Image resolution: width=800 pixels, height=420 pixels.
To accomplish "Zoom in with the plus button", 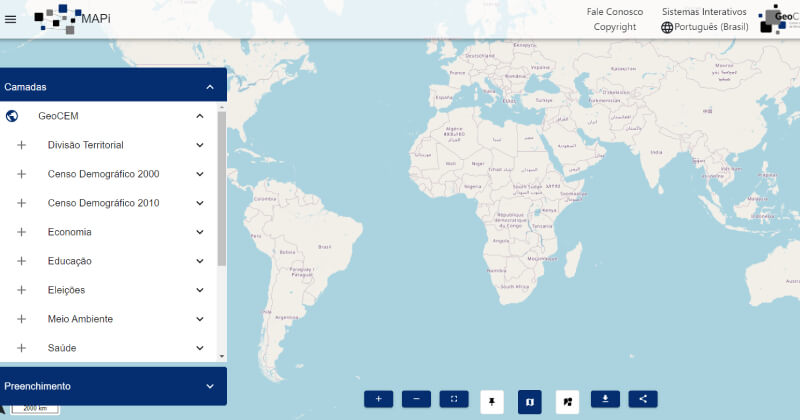I will 378,399.
